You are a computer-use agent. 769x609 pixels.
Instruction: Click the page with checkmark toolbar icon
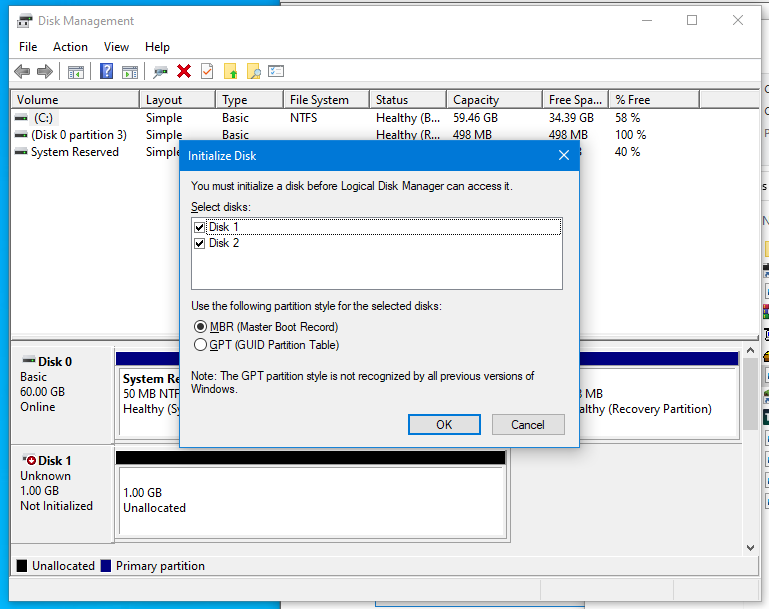point(207,72)
